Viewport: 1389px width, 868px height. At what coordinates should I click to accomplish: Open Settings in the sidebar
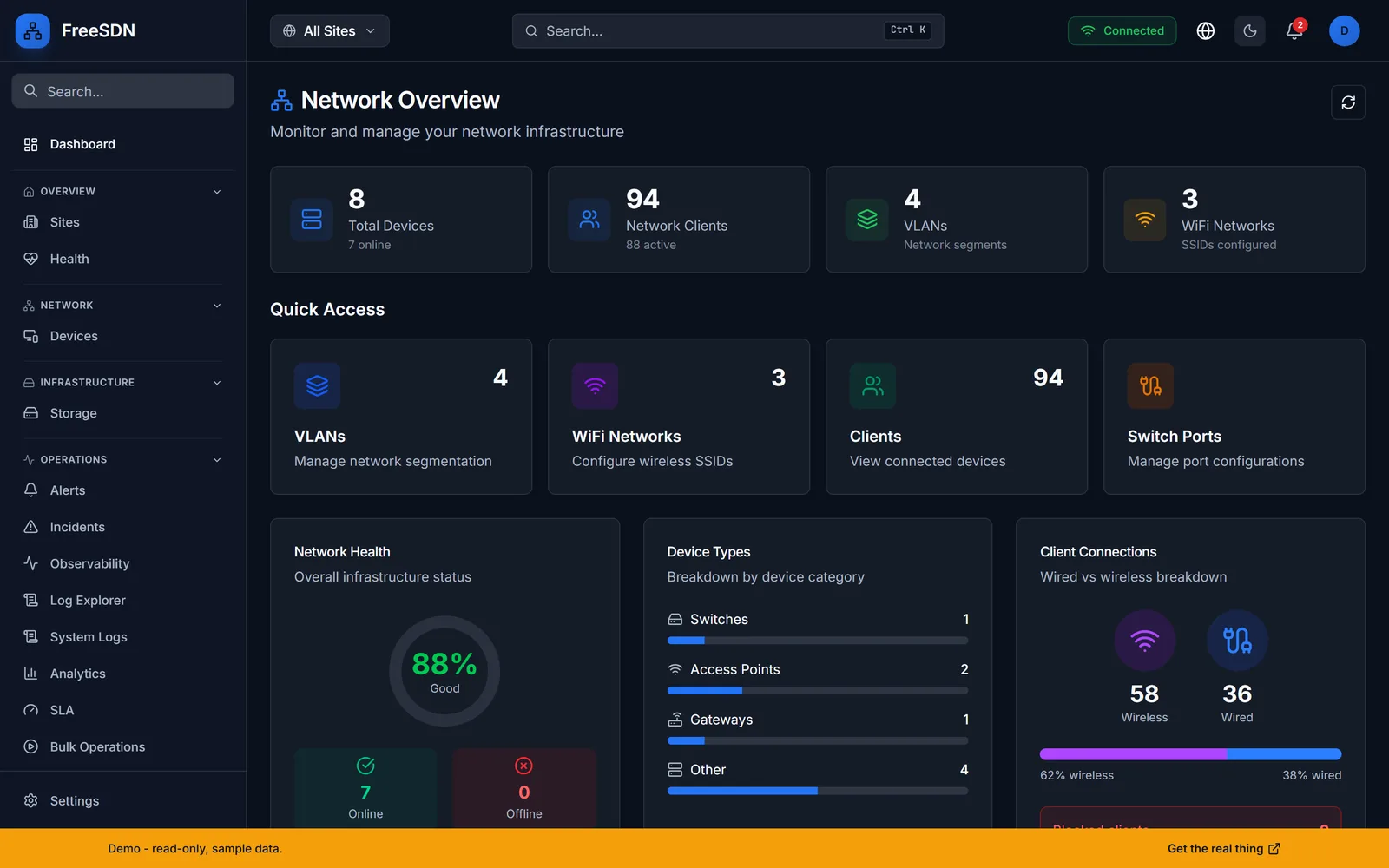[x=122, y=801]
